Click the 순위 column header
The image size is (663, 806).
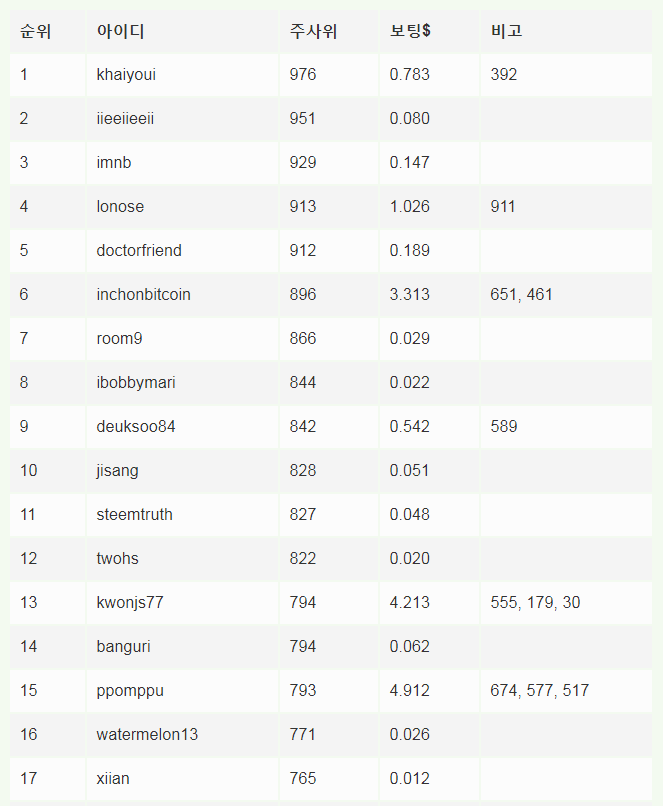(x=35, y=31)
